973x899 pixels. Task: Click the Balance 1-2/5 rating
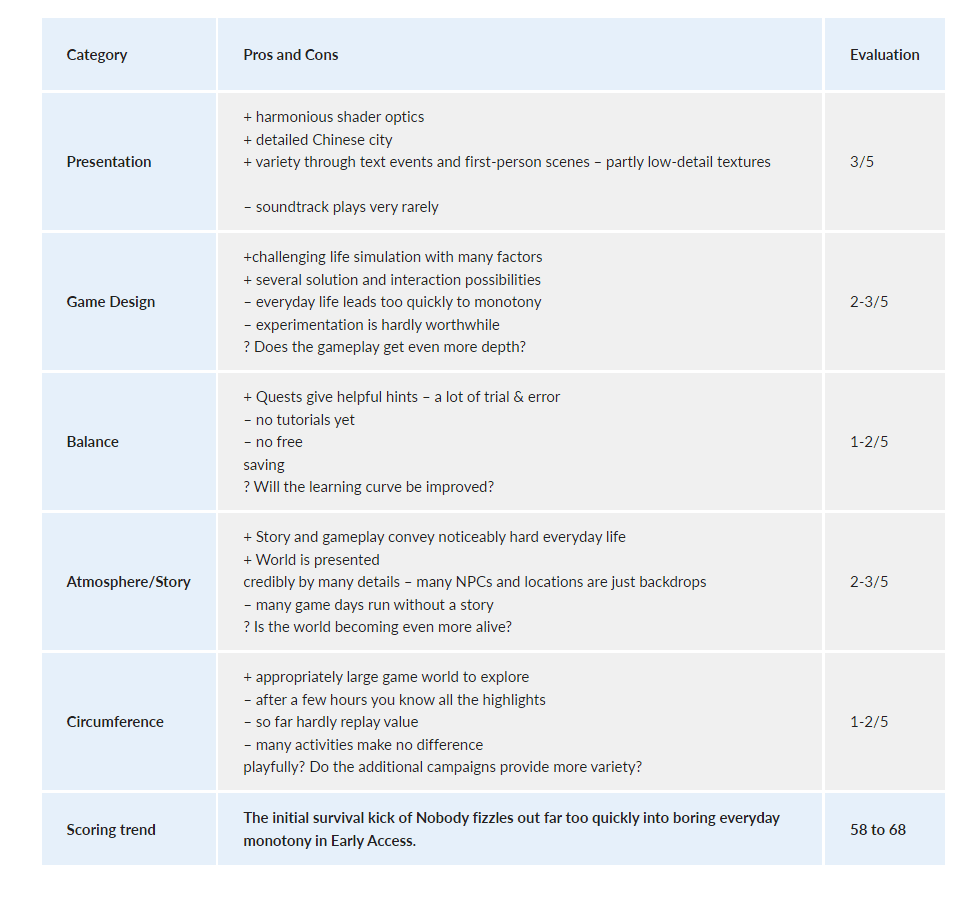tap(869, 442)
